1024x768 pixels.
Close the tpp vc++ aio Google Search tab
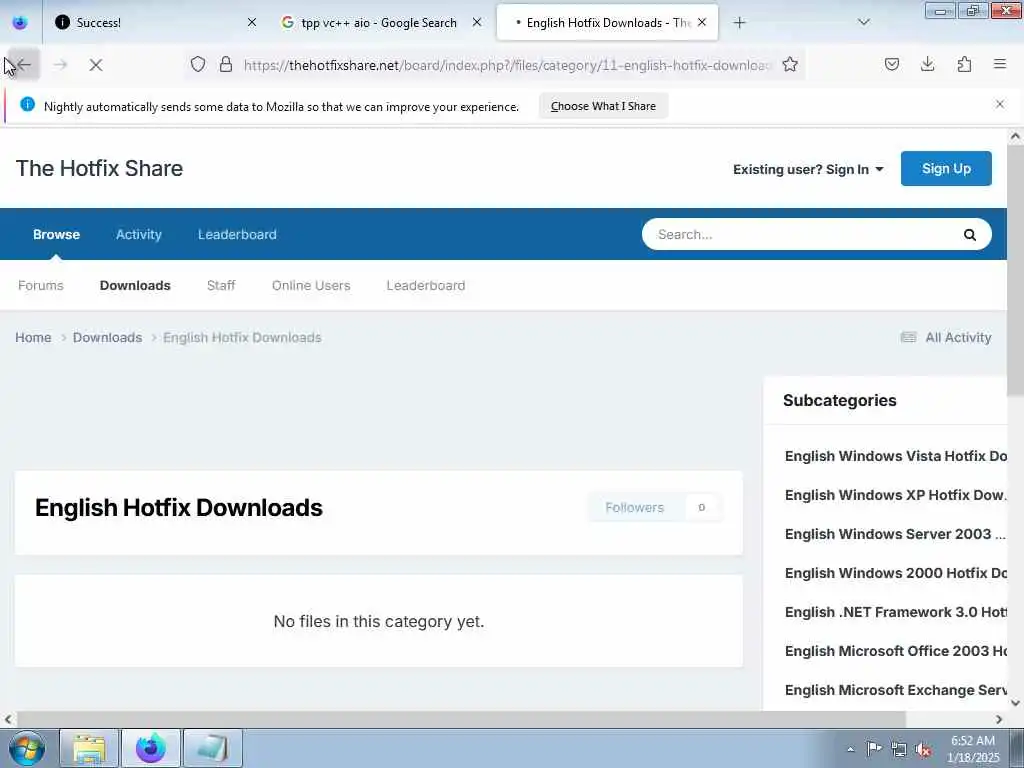(x=477, y=22)
